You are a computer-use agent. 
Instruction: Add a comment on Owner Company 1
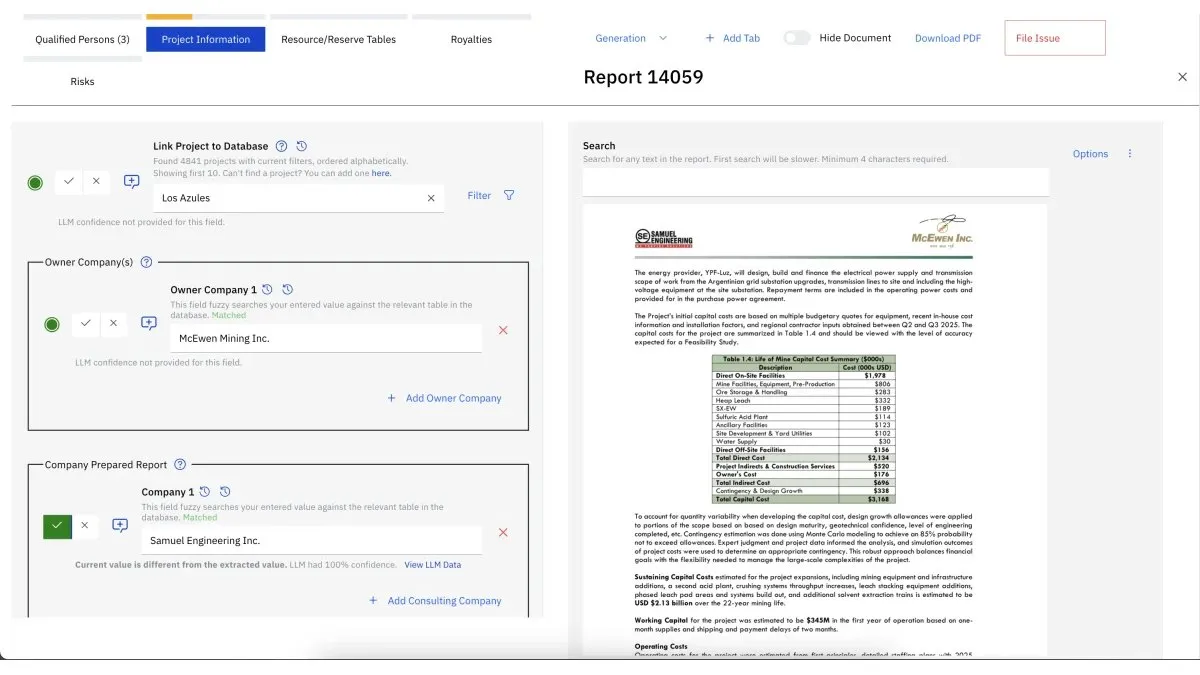[x=148, y=324]
